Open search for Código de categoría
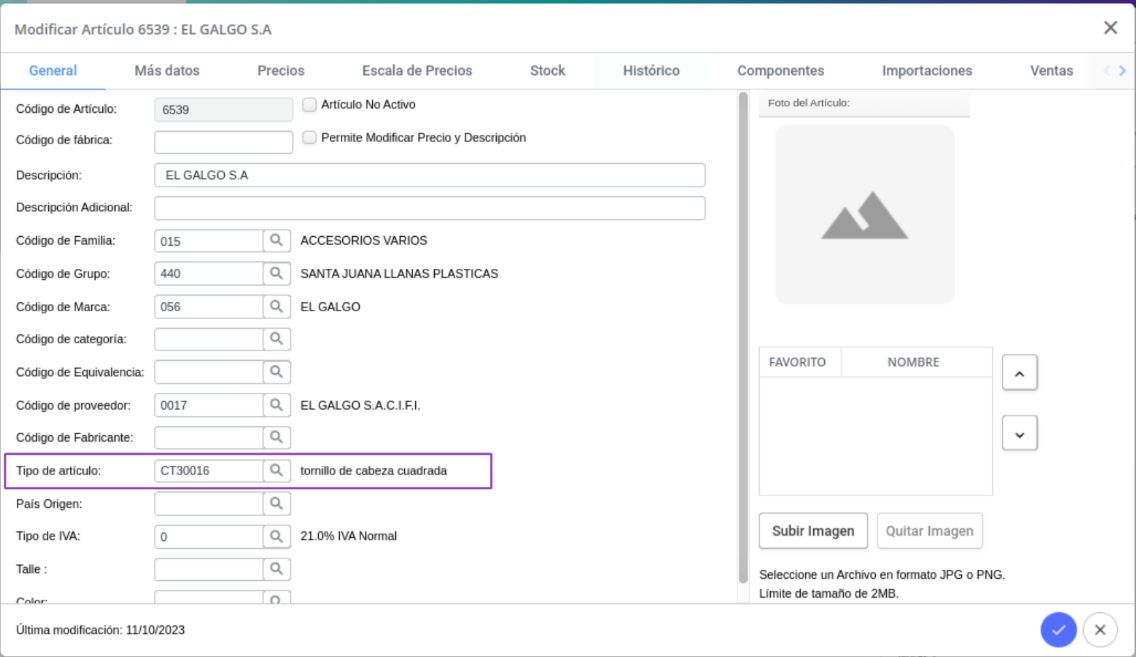The width and height of the screenshot is (1136, 657). coord(276,339)
